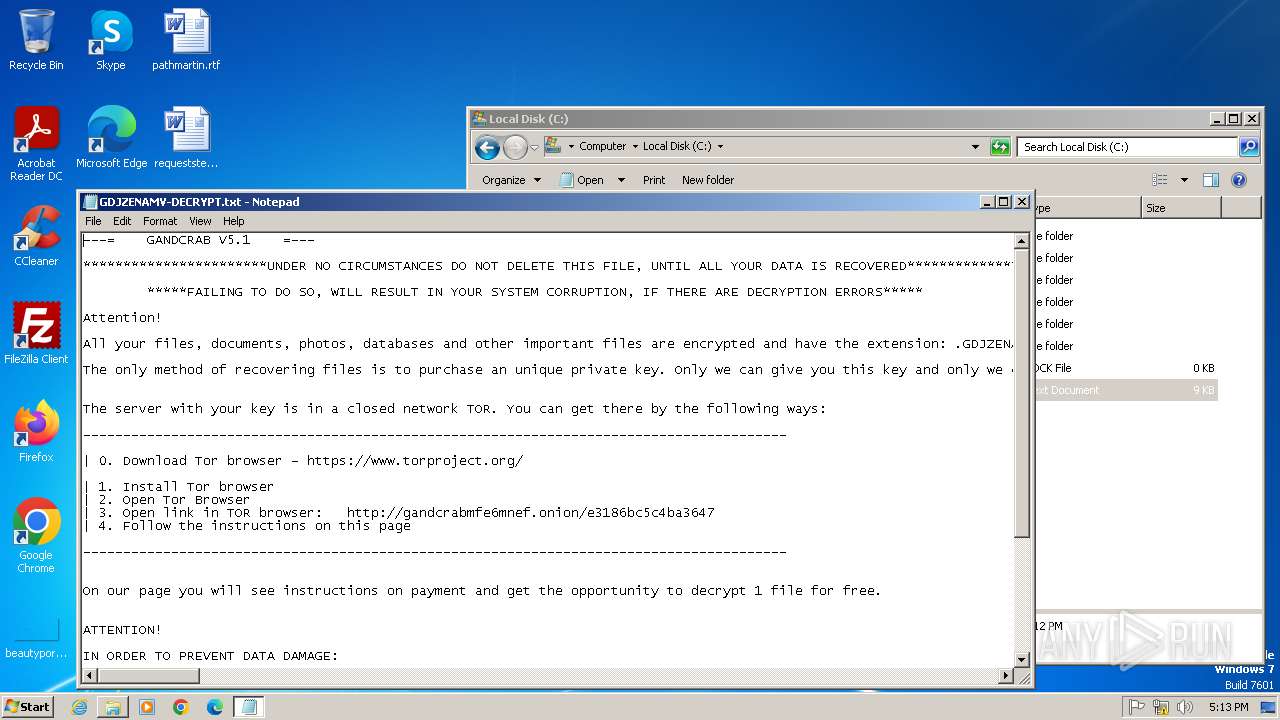Click the Start button
The image size is (1280, 720).
[x=27, y=707]
